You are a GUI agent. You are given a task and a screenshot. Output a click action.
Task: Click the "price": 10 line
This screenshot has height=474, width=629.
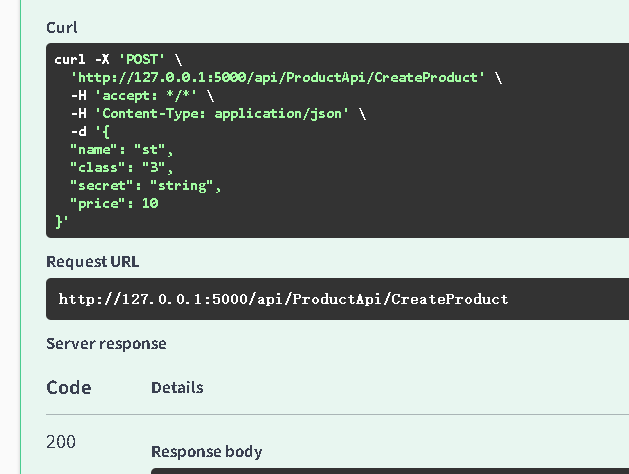pyautogui.click(x=114, y=204)
